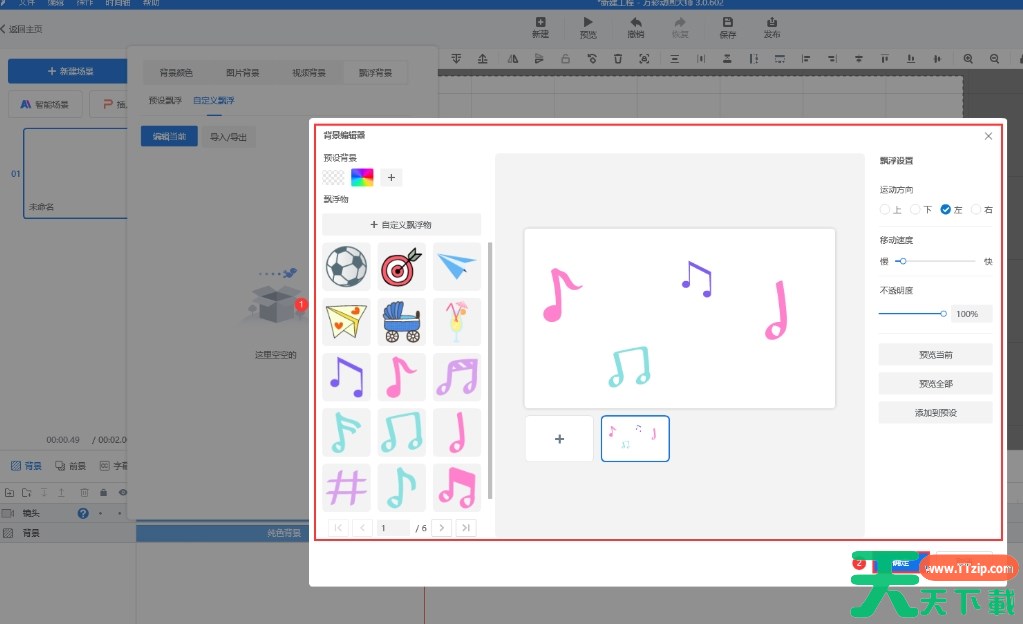Add a new preset background with plus
Image resolution: width=1023 pixels, height=624 pixels.
[x=391, y=177]
